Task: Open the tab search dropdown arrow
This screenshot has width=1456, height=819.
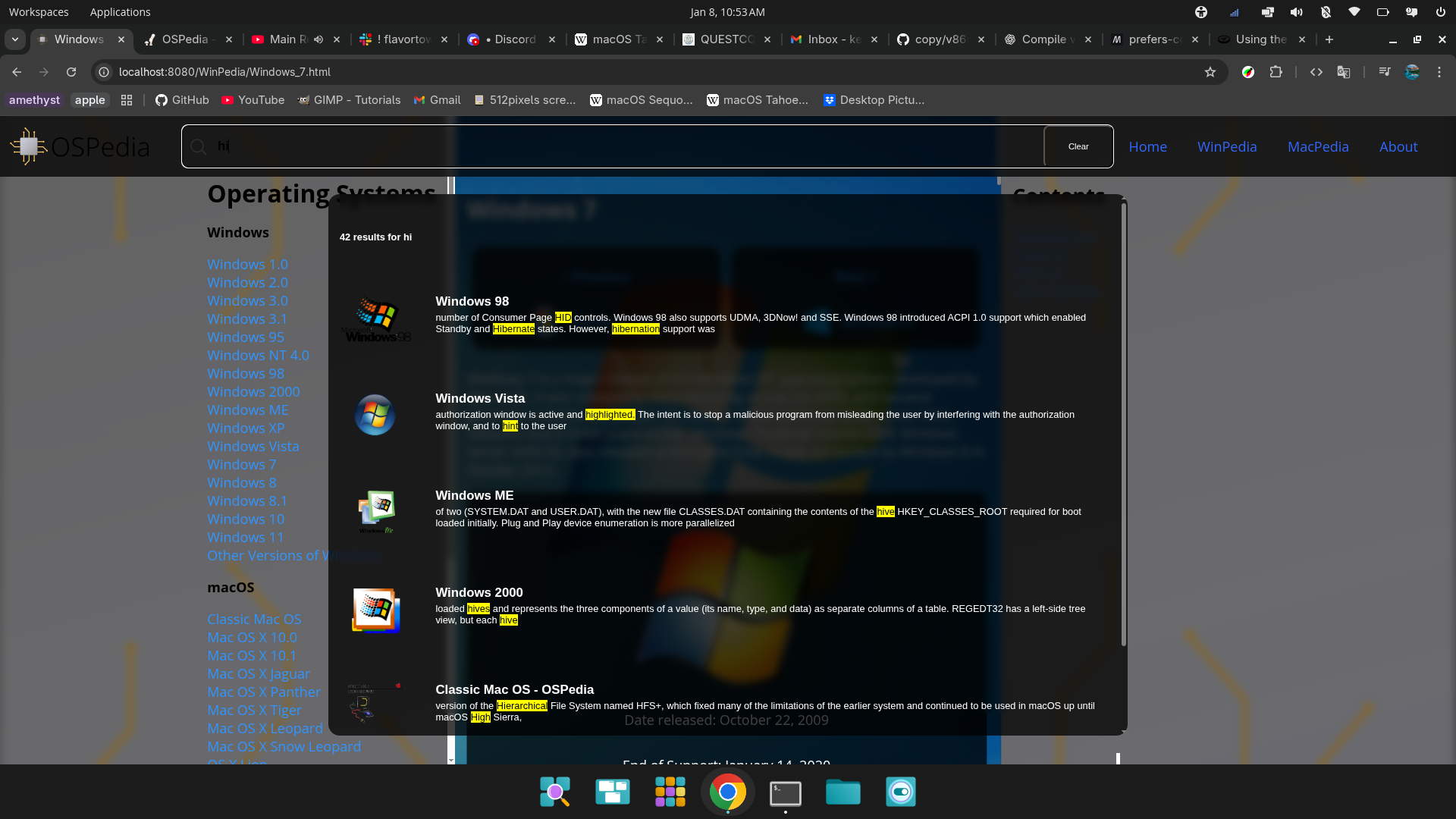Action: coord(15,39)
